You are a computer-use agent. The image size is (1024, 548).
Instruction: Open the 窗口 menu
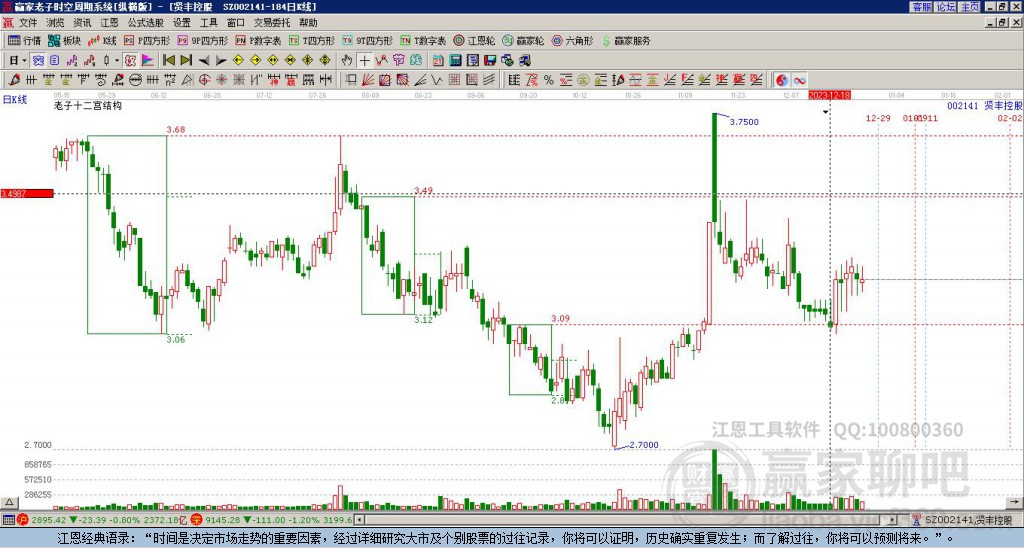(235, 23)
